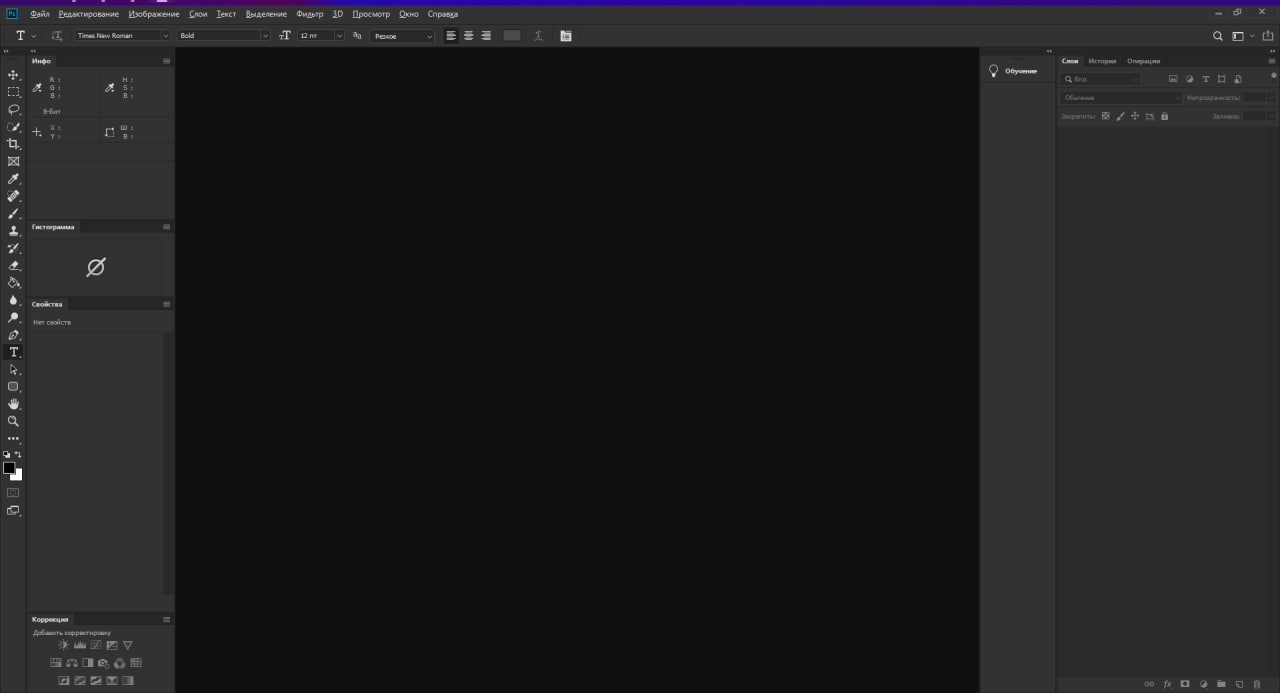
Task: Select the Quick Selection tool
Action: (x=13, y=127)
